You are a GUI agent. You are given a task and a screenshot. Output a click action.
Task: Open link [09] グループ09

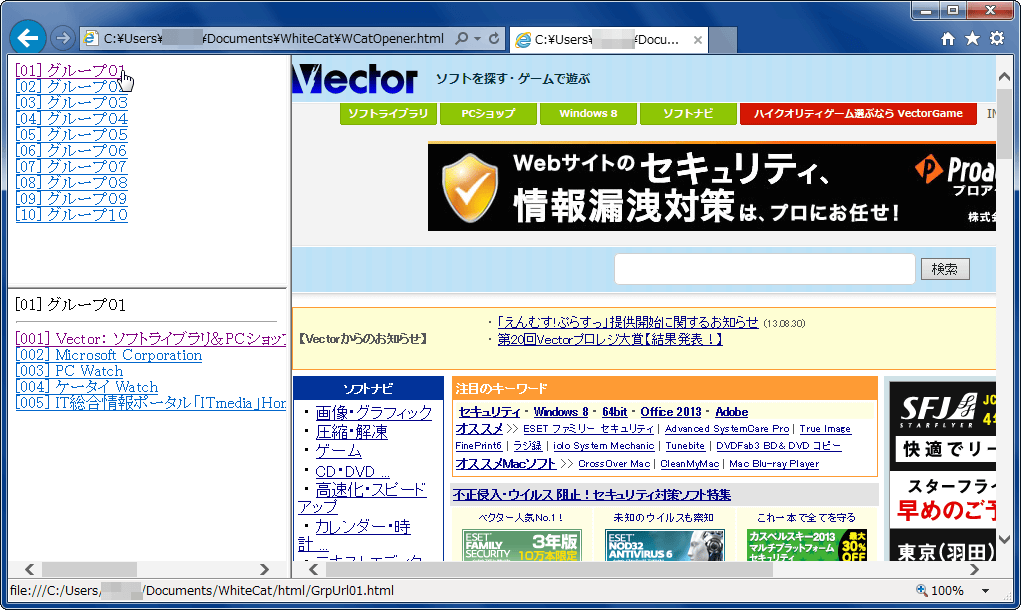click(72, 199)
